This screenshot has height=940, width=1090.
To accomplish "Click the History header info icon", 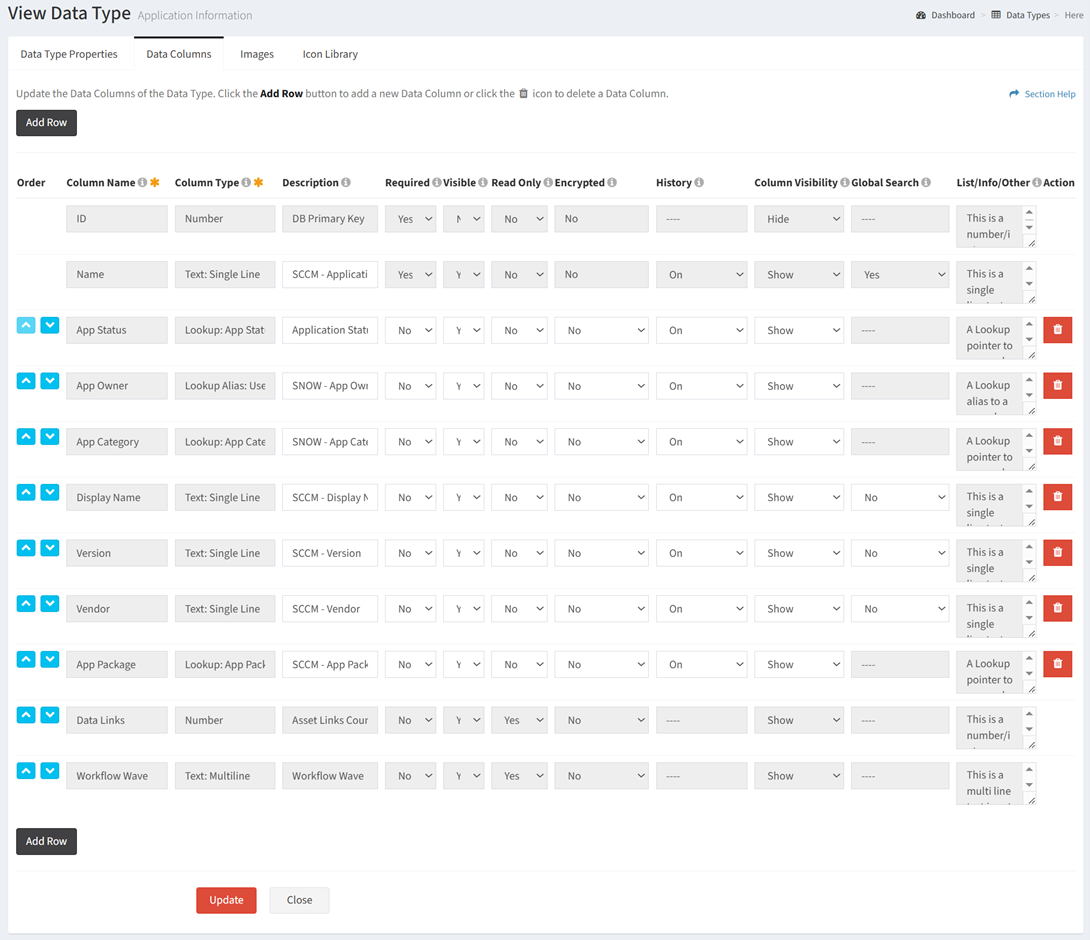I will coord(699,182).
